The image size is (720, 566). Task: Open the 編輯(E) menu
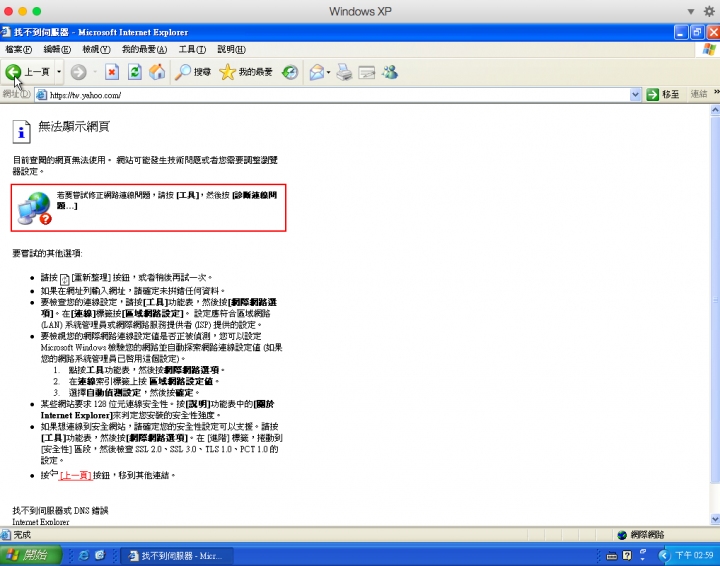click(x=57, y=50)
